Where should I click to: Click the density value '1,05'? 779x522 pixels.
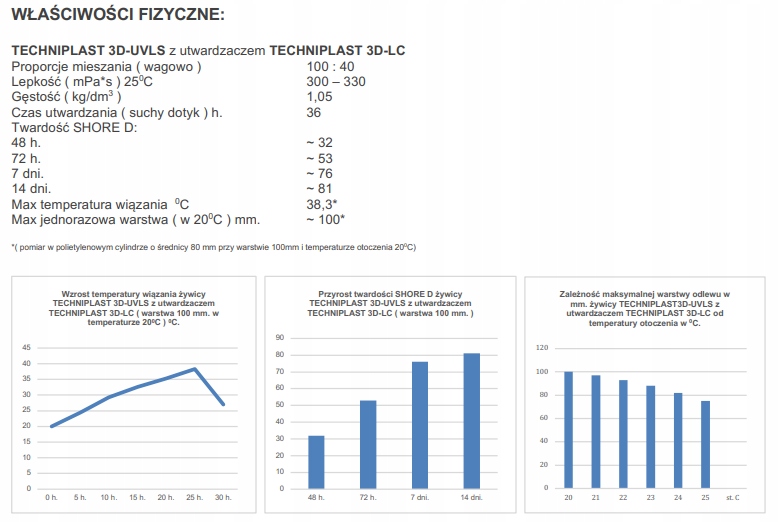coord(319,97)
